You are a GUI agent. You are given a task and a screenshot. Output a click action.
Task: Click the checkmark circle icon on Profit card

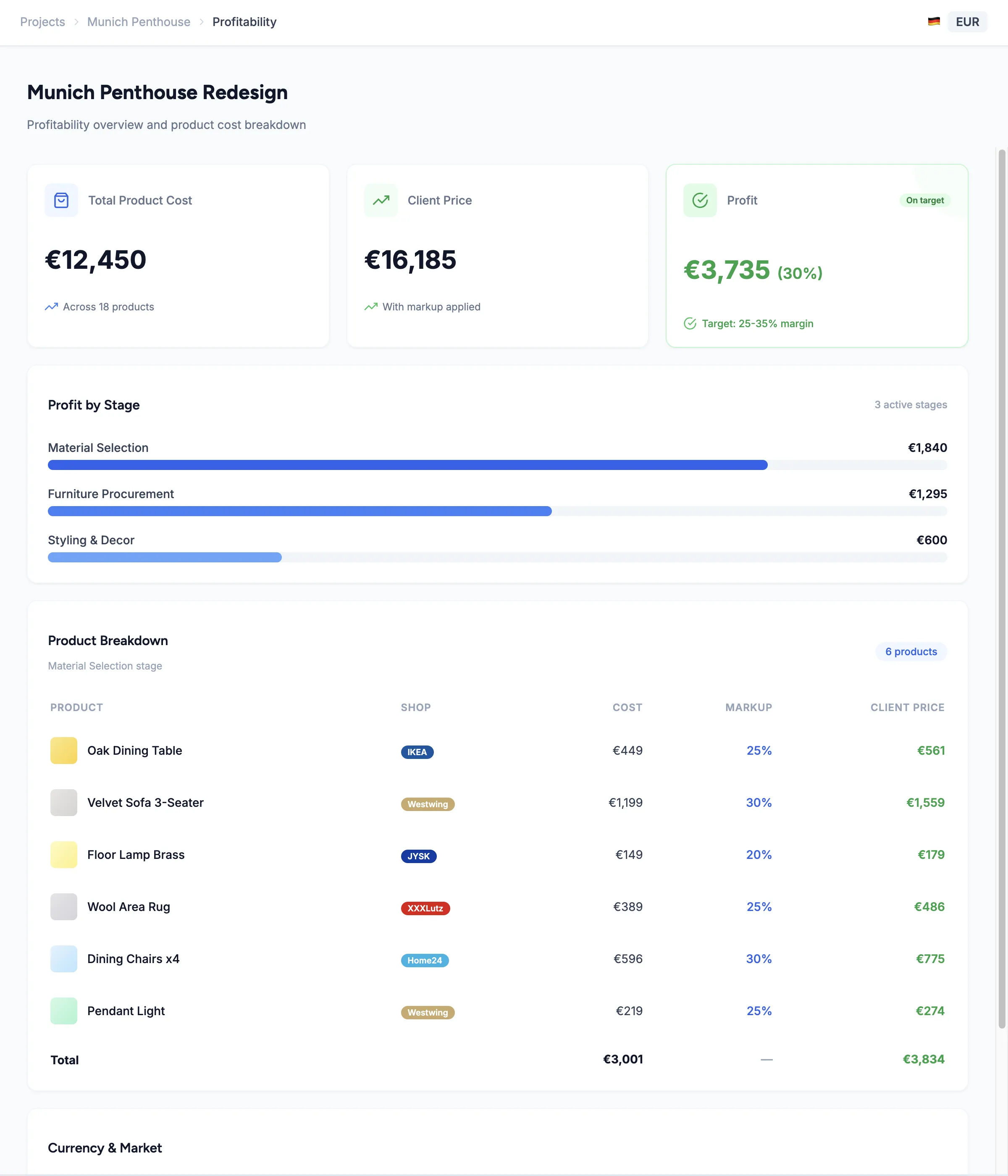[x=700, y=200]
